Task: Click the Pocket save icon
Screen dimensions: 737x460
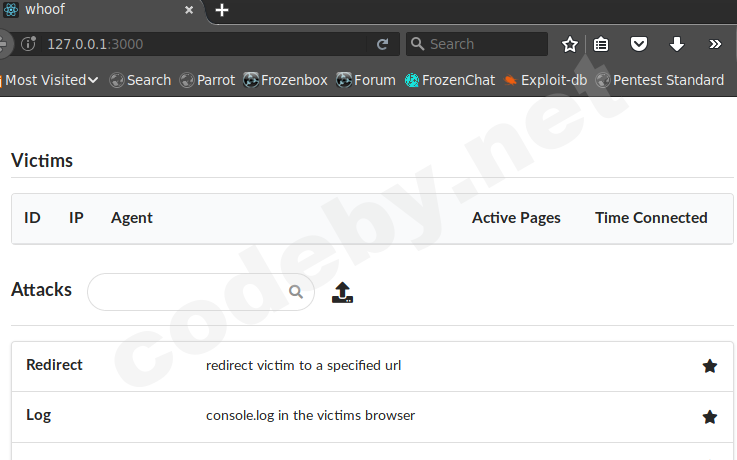Action: click(638, 44)
